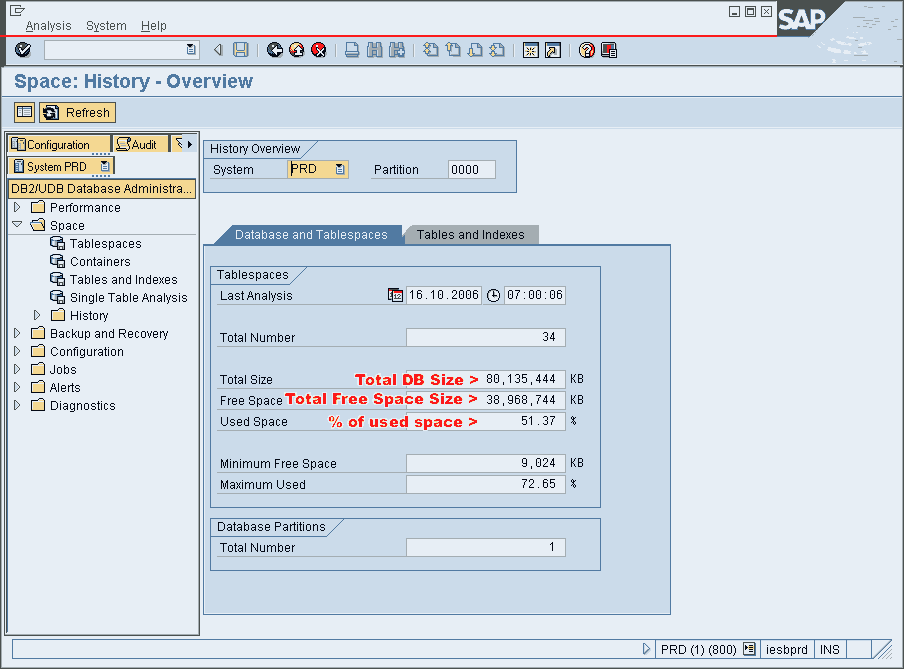The height and width of the screenshot is (669, 904).
Task: Click the calendar icon by Last Analysis date
Action: click(395, 295)
